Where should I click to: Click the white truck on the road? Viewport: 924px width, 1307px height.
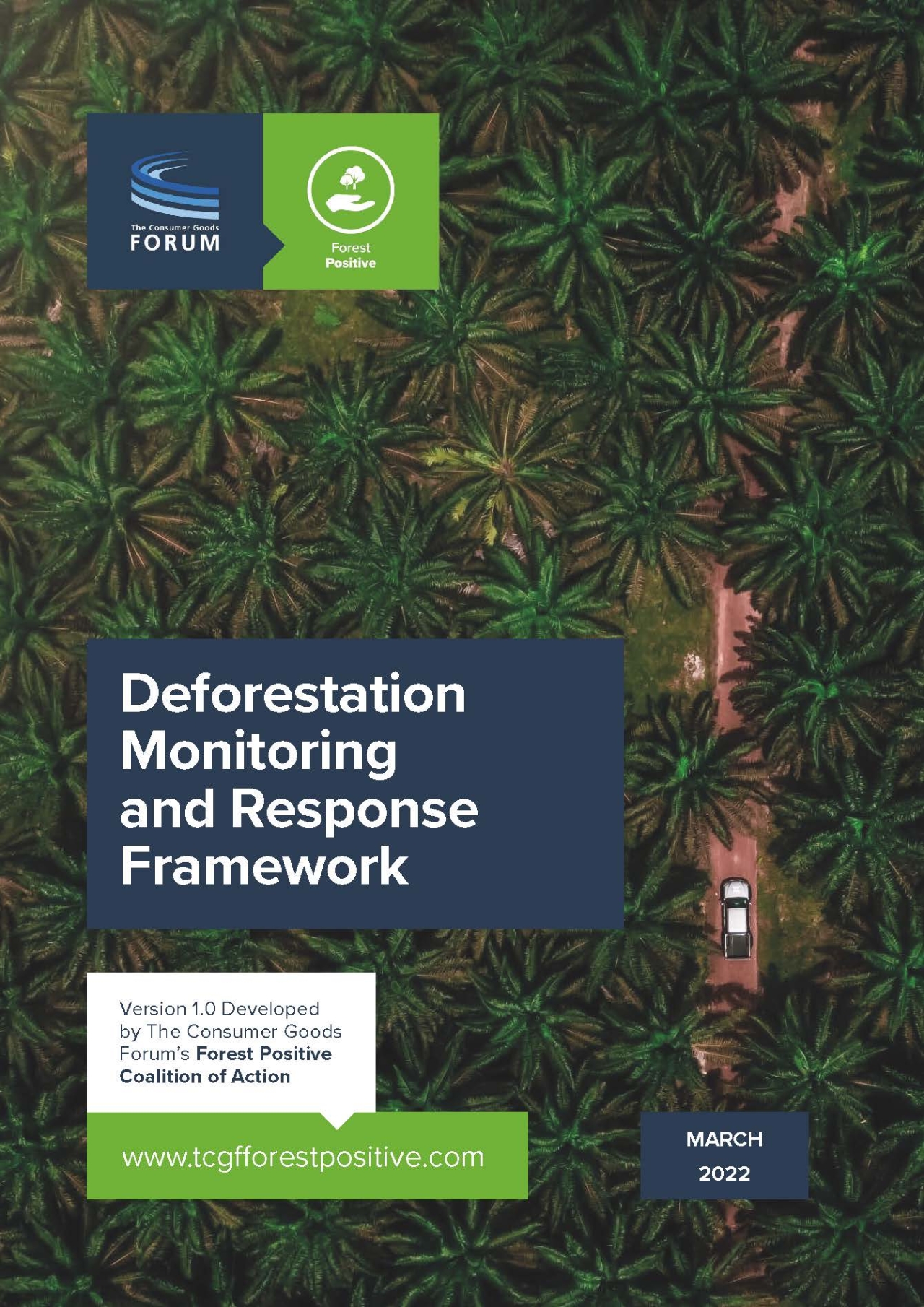736,919
